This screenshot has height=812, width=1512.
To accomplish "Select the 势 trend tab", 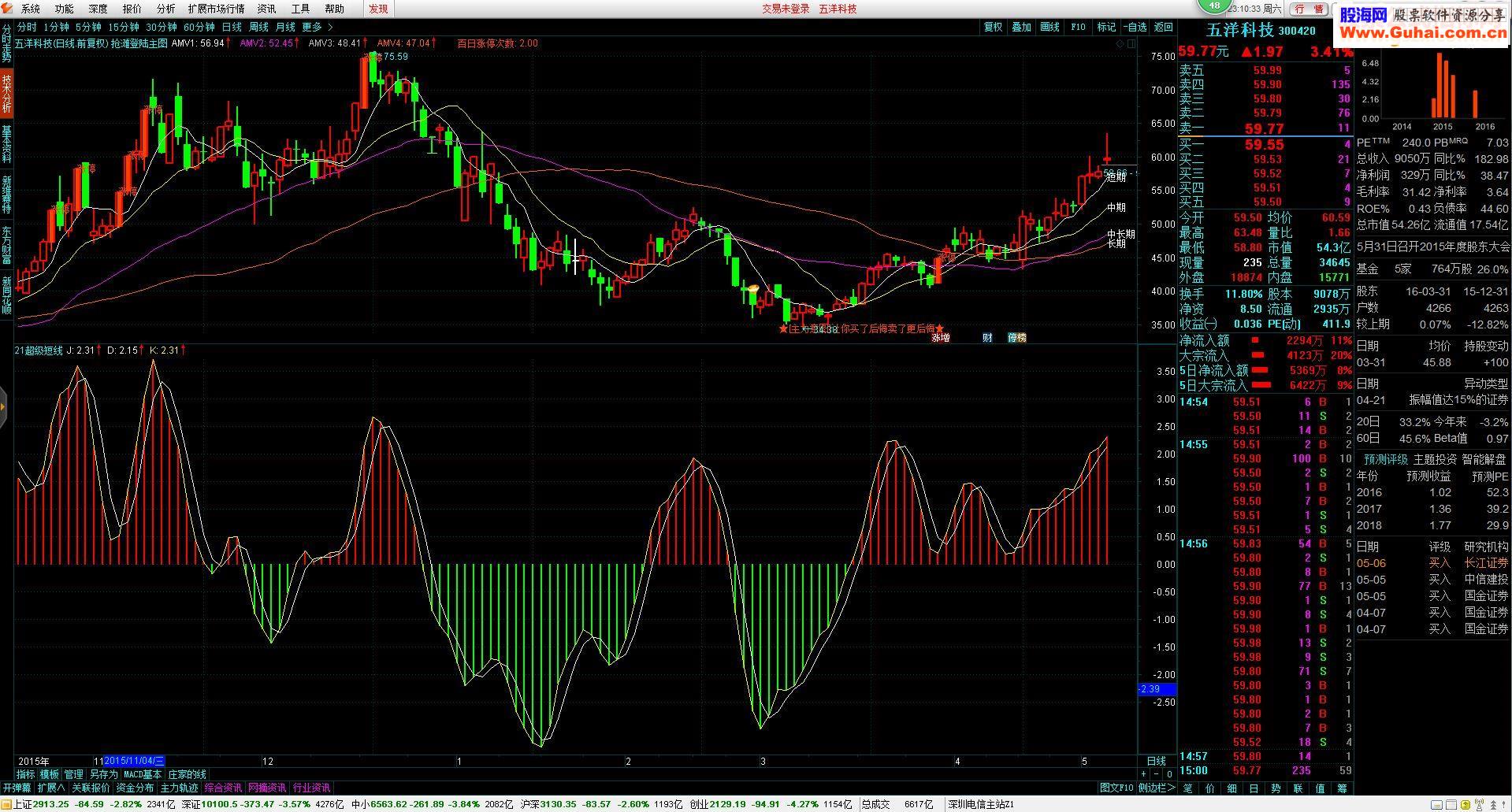I will [1276, 788].
